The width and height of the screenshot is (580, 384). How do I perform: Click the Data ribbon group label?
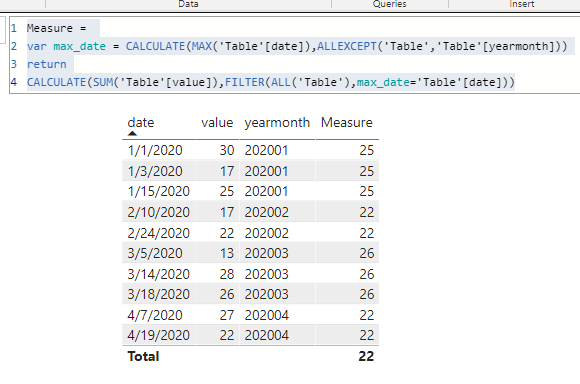(x=188, y=4)
